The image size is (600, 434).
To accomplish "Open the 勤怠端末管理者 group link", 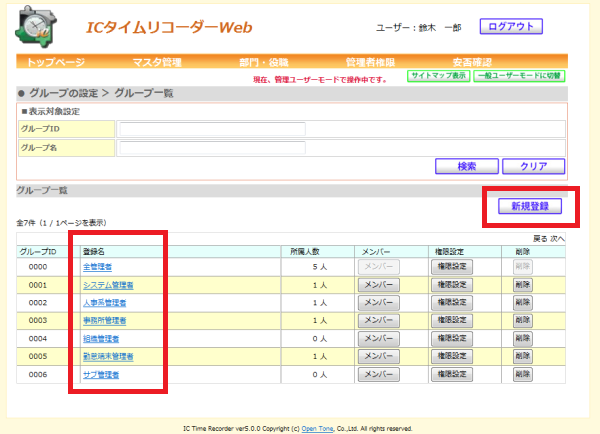I will click(x=108, y=356).
